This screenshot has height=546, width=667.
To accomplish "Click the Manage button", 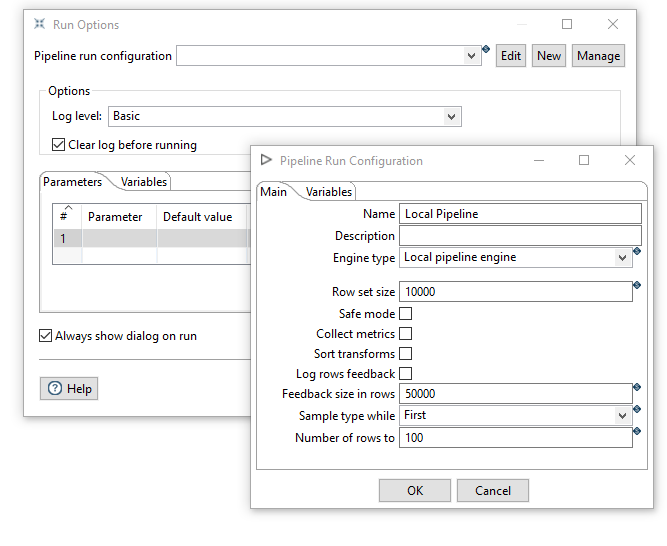I will pos(598,56).
